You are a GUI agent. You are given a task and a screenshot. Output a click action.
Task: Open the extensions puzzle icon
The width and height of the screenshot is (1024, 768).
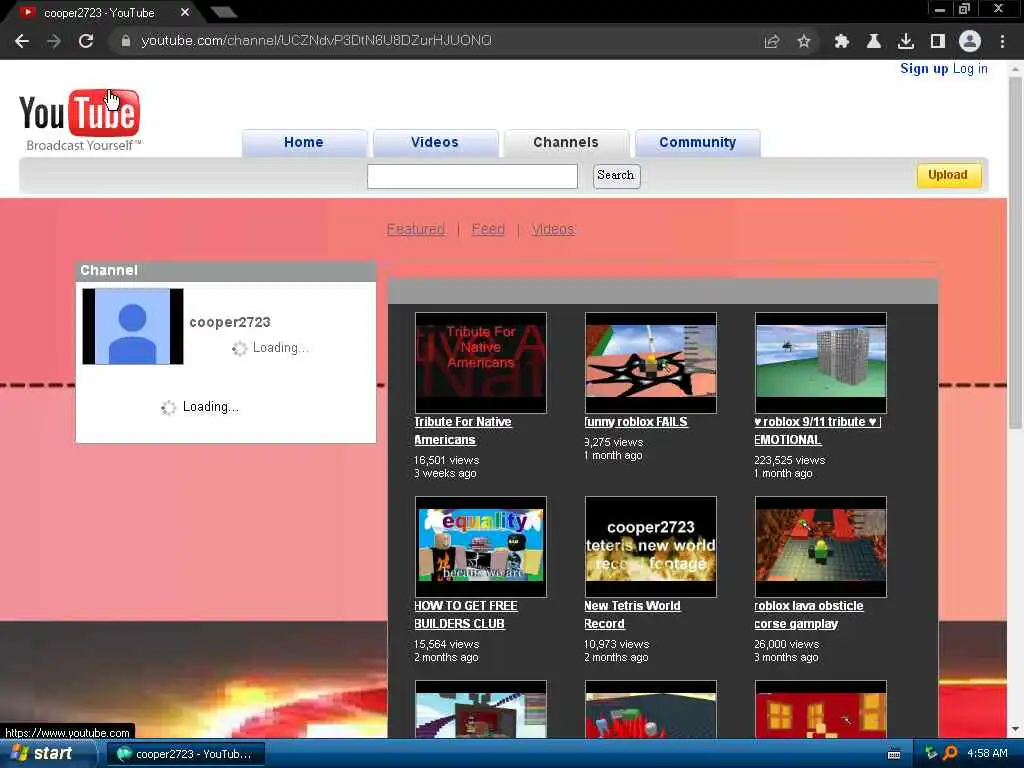click(842, 41)
